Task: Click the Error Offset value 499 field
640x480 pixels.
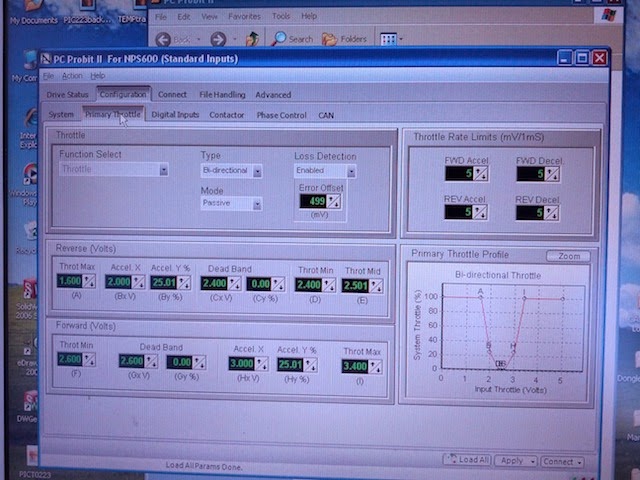Action: [x=313, y=201]
